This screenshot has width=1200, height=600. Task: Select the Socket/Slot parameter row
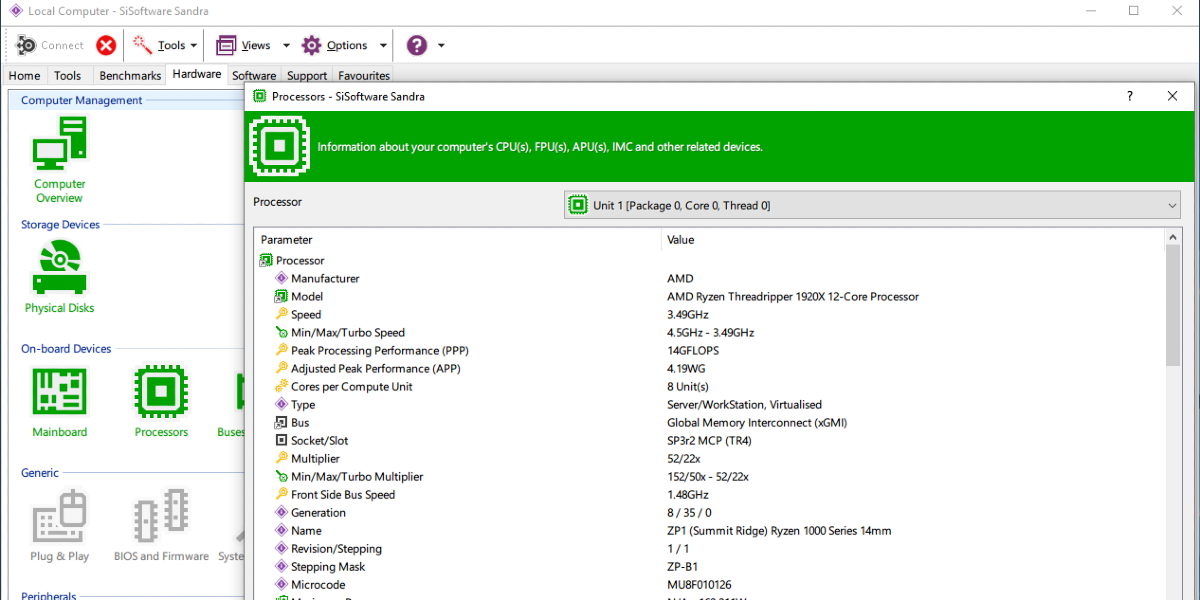(x=710, y=440)
